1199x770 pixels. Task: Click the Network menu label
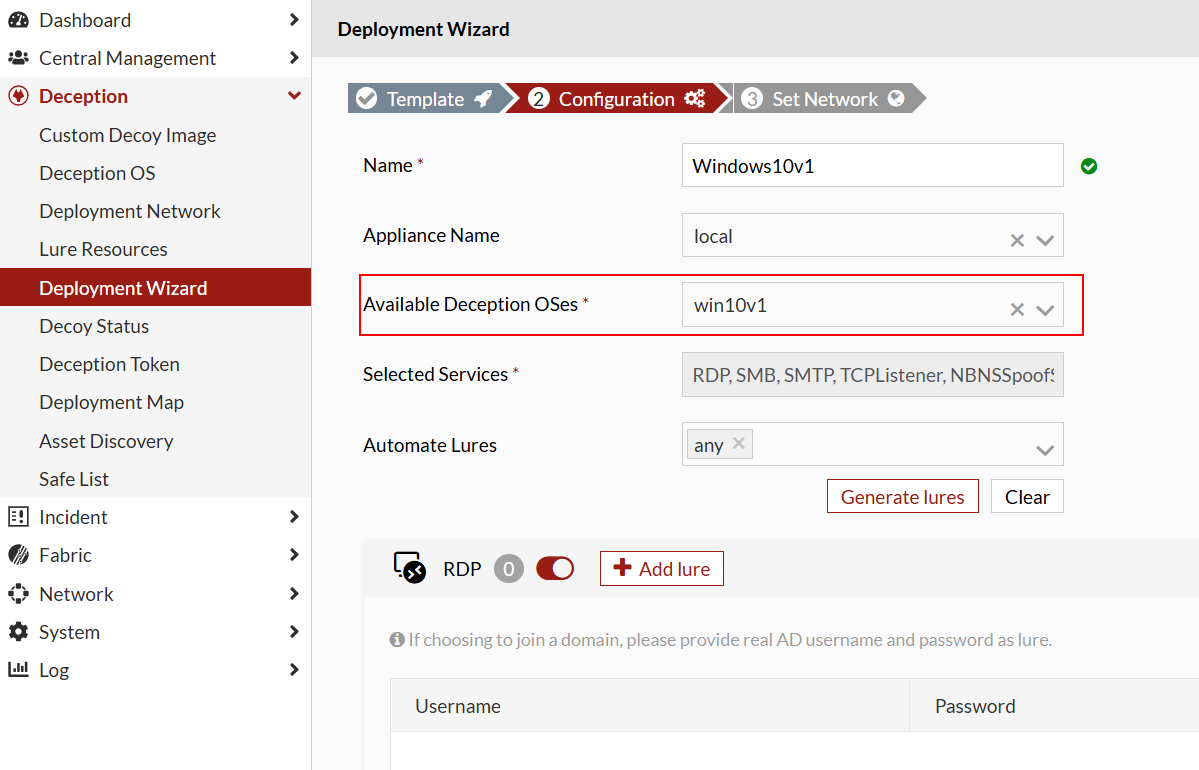(x=76, y=594)
